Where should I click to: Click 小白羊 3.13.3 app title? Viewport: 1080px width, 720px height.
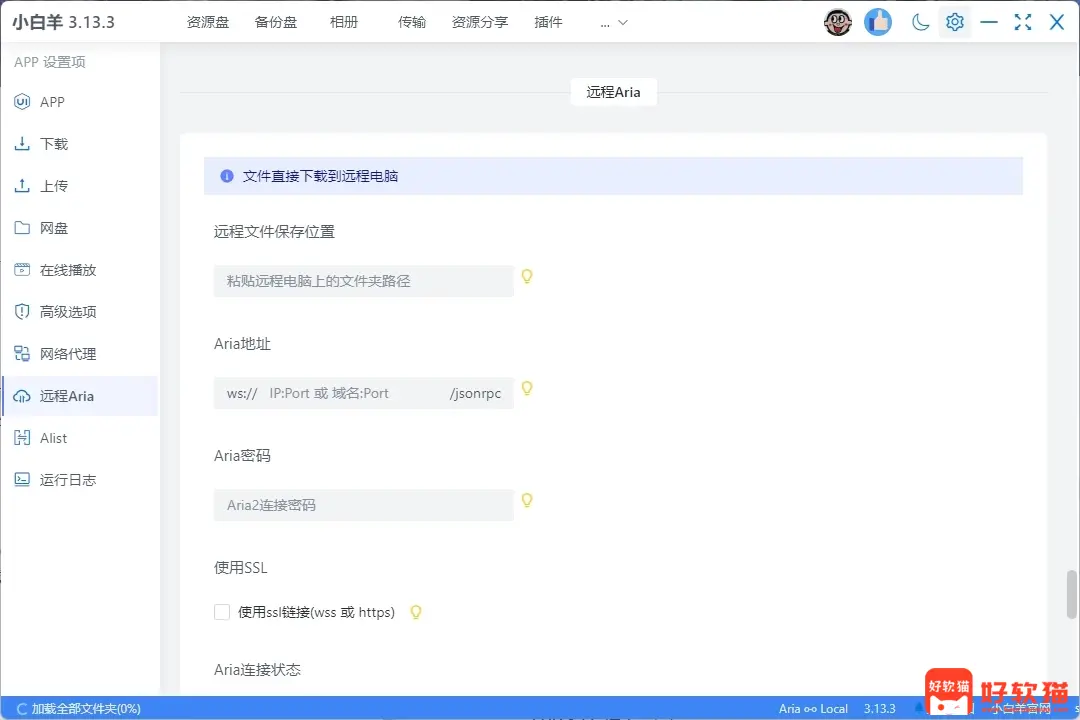[63, 22]
